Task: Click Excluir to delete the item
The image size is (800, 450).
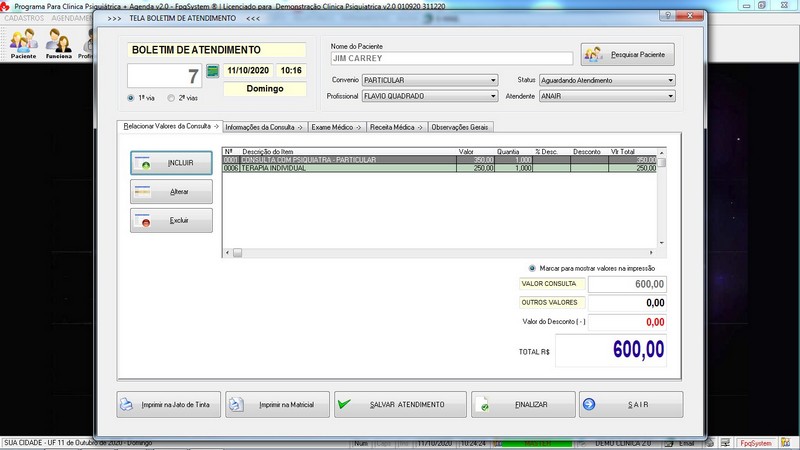Action: (171, 220)
